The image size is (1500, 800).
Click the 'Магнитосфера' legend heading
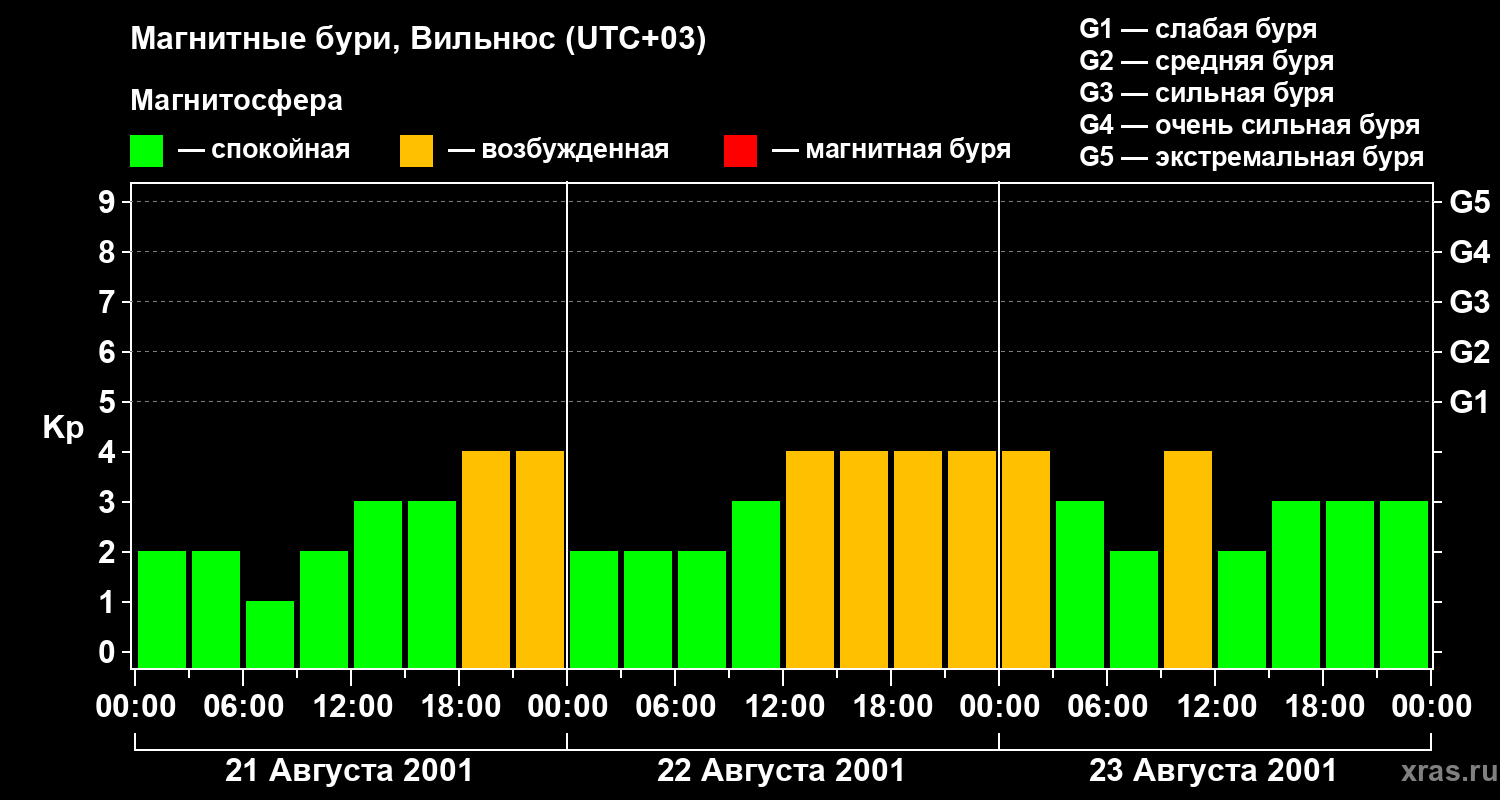[236, 101]
